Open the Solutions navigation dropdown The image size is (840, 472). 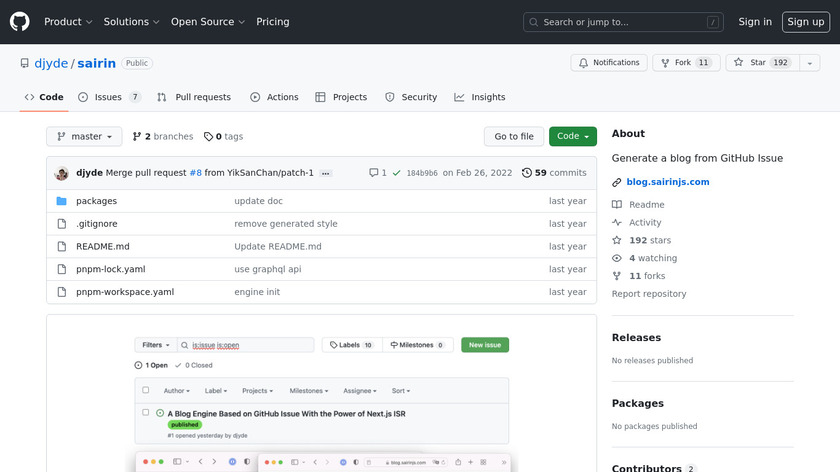[x=131, y=22]
